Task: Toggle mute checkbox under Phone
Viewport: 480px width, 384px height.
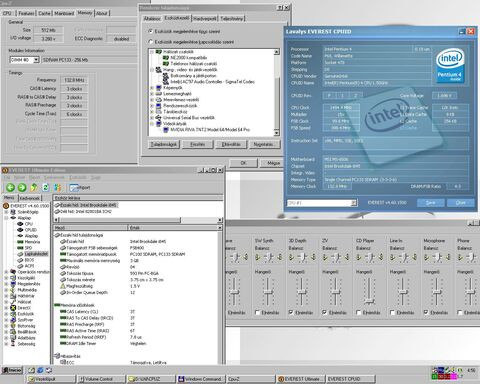Action: [x=460, y=313]
